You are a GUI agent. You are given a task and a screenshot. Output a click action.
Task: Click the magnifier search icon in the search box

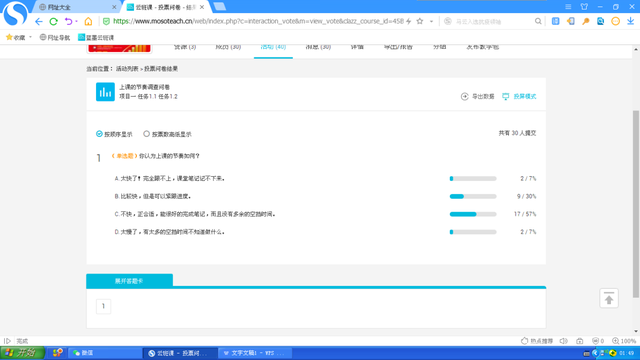coord(538,21)
